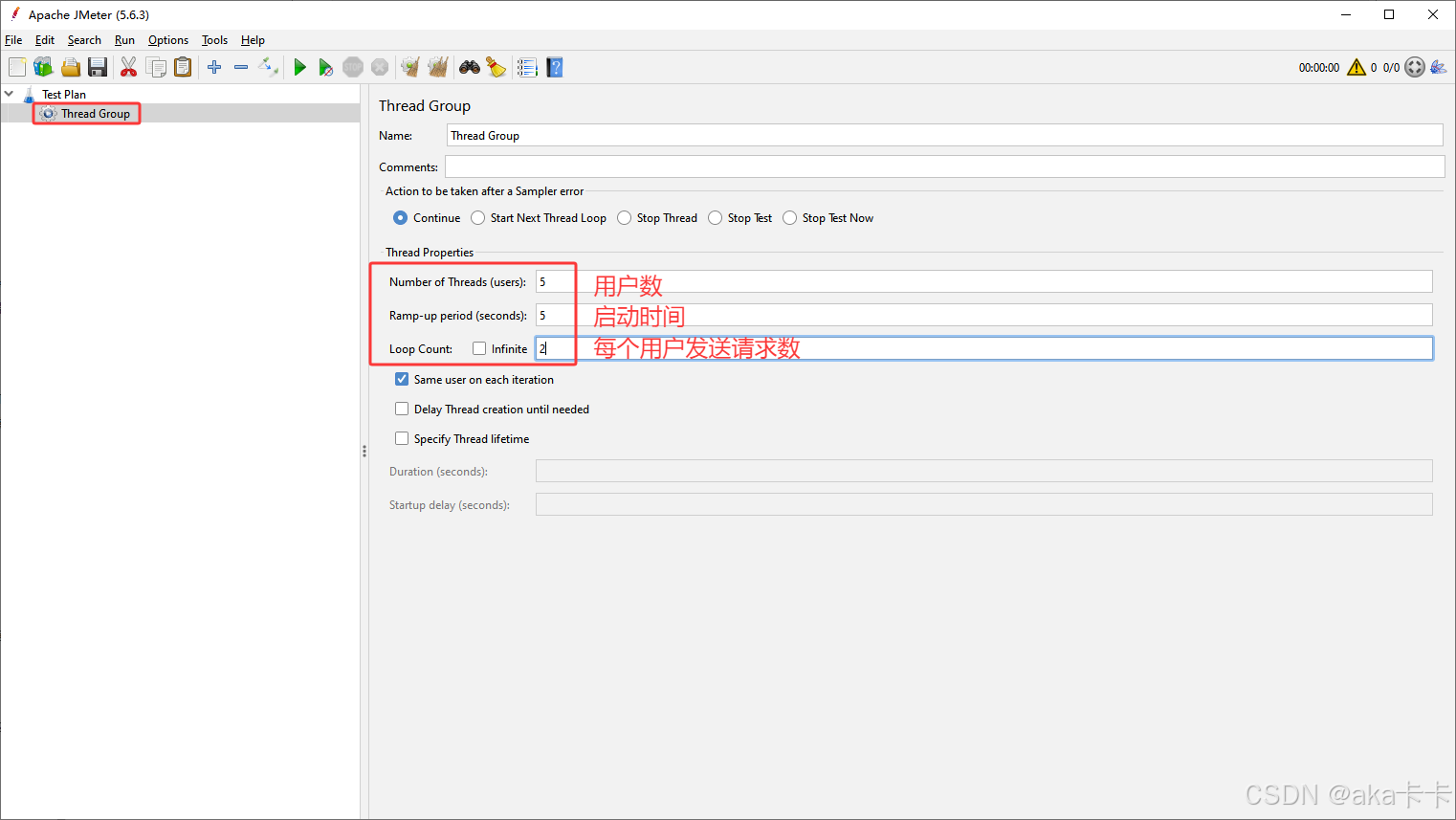Open the Search menu
The image size is (1456, 820).
coord(84,40)
